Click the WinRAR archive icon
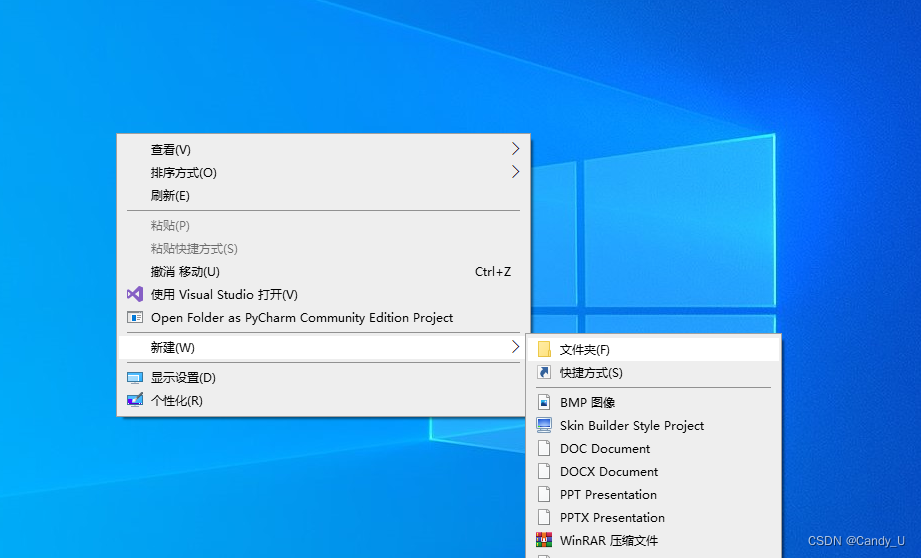Screen dimensions: 921x558 pos(544,540)
